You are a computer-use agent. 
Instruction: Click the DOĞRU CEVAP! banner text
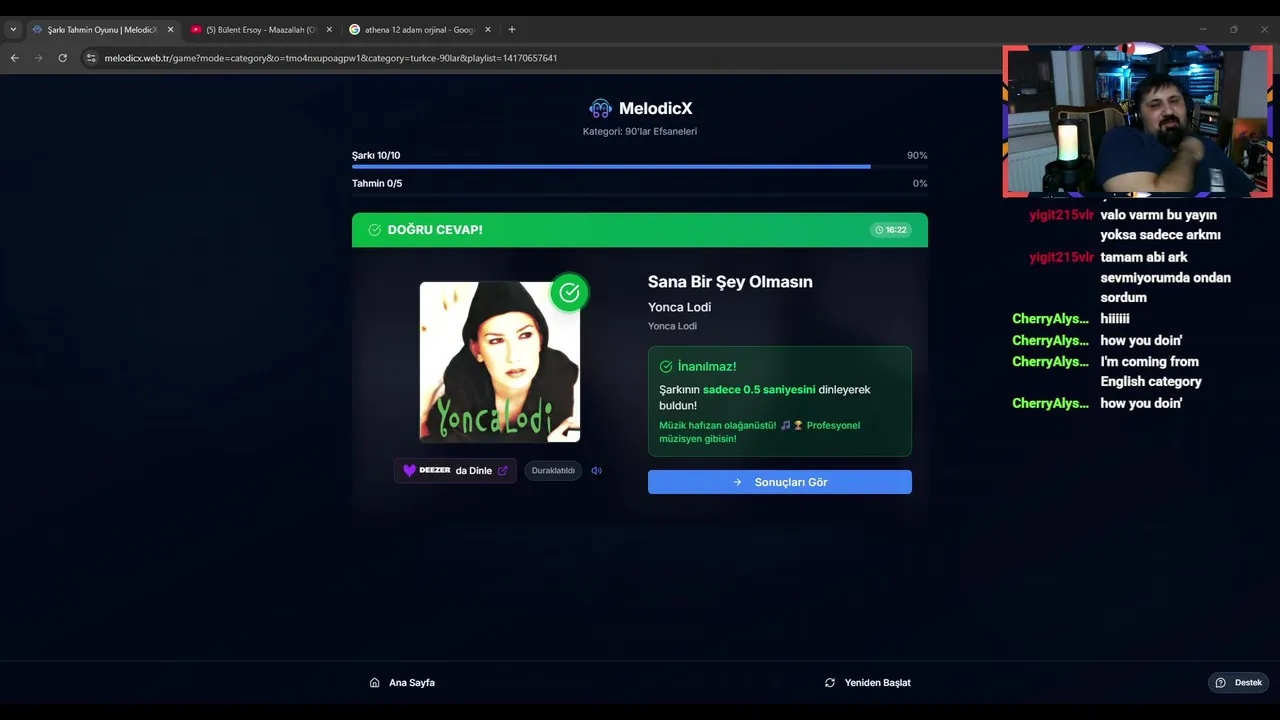coord(435,230)
